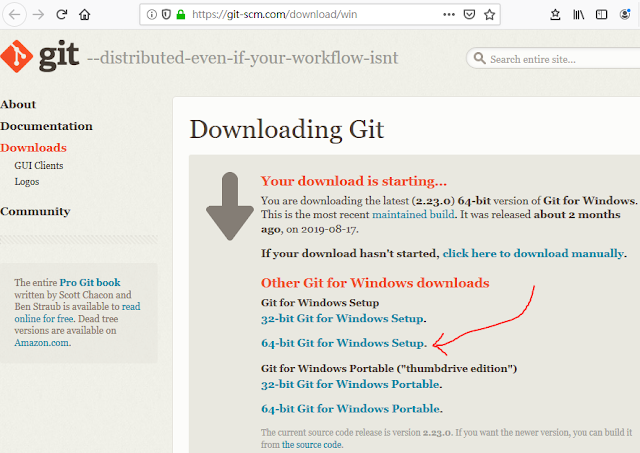Follow the Pro Git book link
This screenshot has width=640, height=453.
90,282
